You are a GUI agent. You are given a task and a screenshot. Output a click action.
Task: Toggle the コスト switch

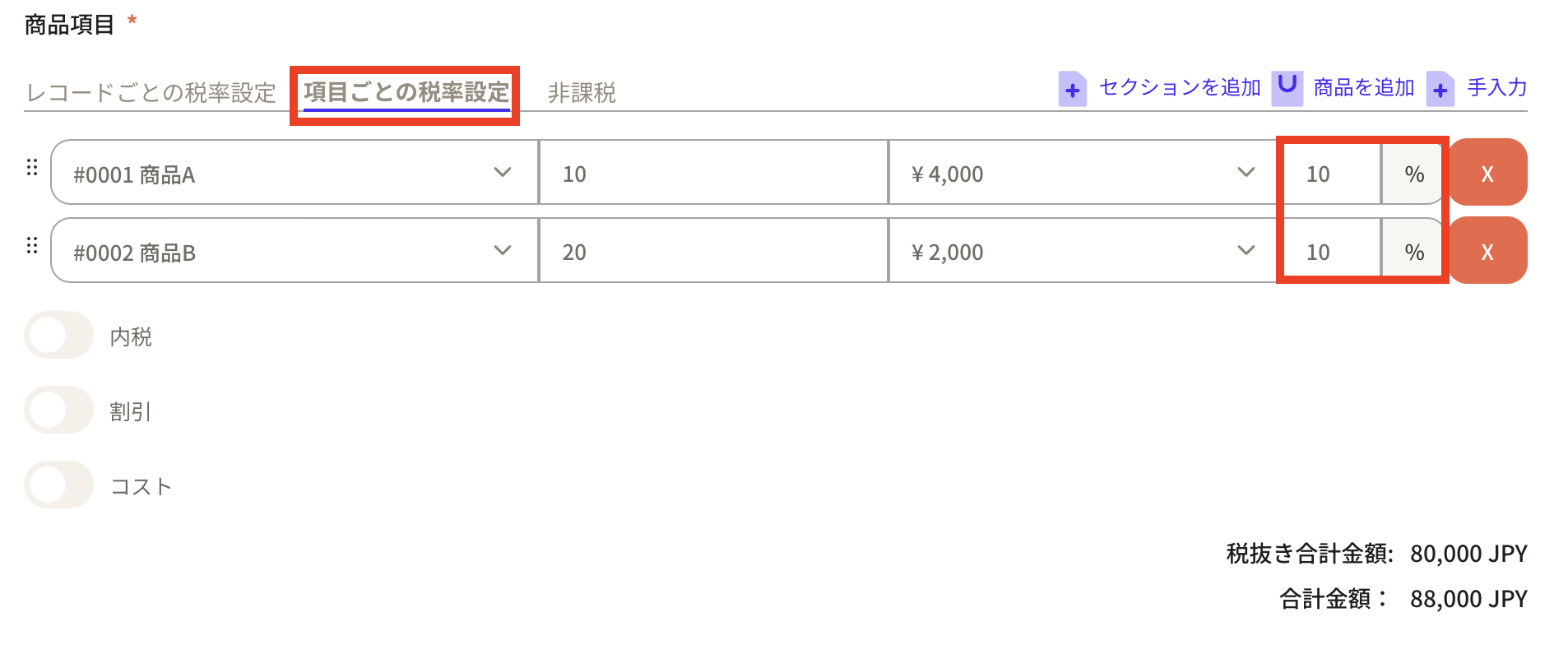click(x=58, y=485)
